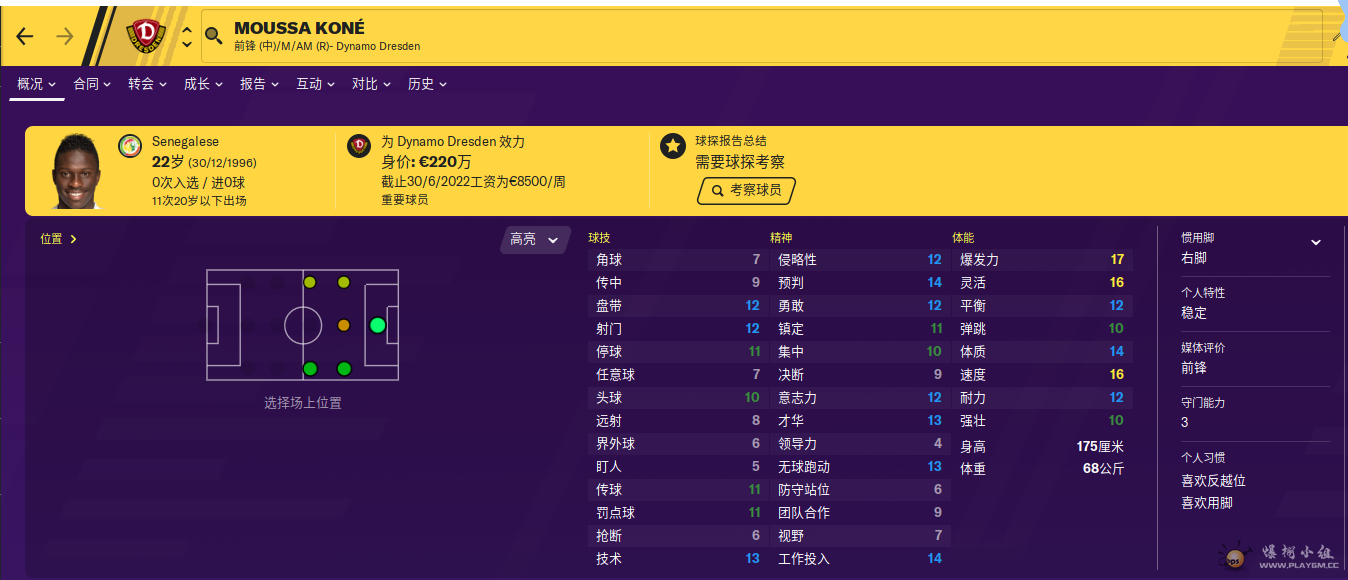The image size is (1348, 580).
Task: Select the green dot nearest the halfway line
Action: pyautogui.click(x=310, y=369)
